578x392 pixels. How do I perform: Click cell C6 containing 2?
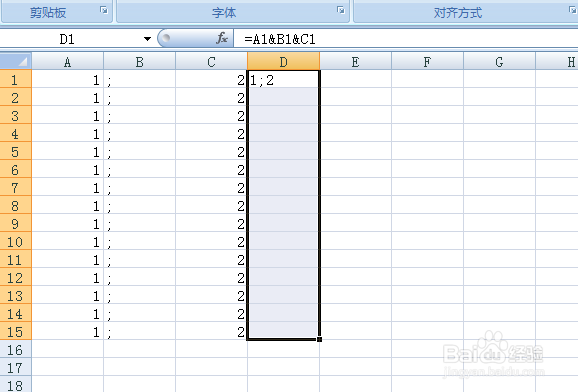[211, 169]
